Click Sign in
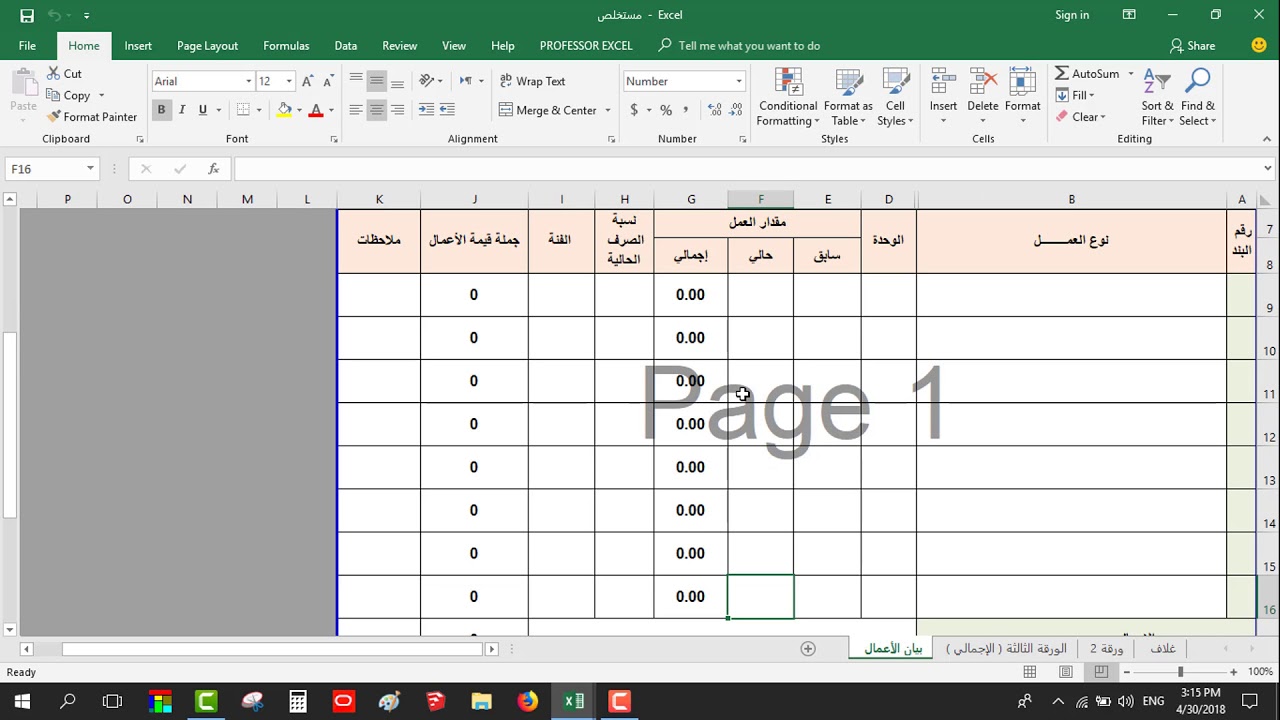The image size is (1280, 720). (1072, 15)
